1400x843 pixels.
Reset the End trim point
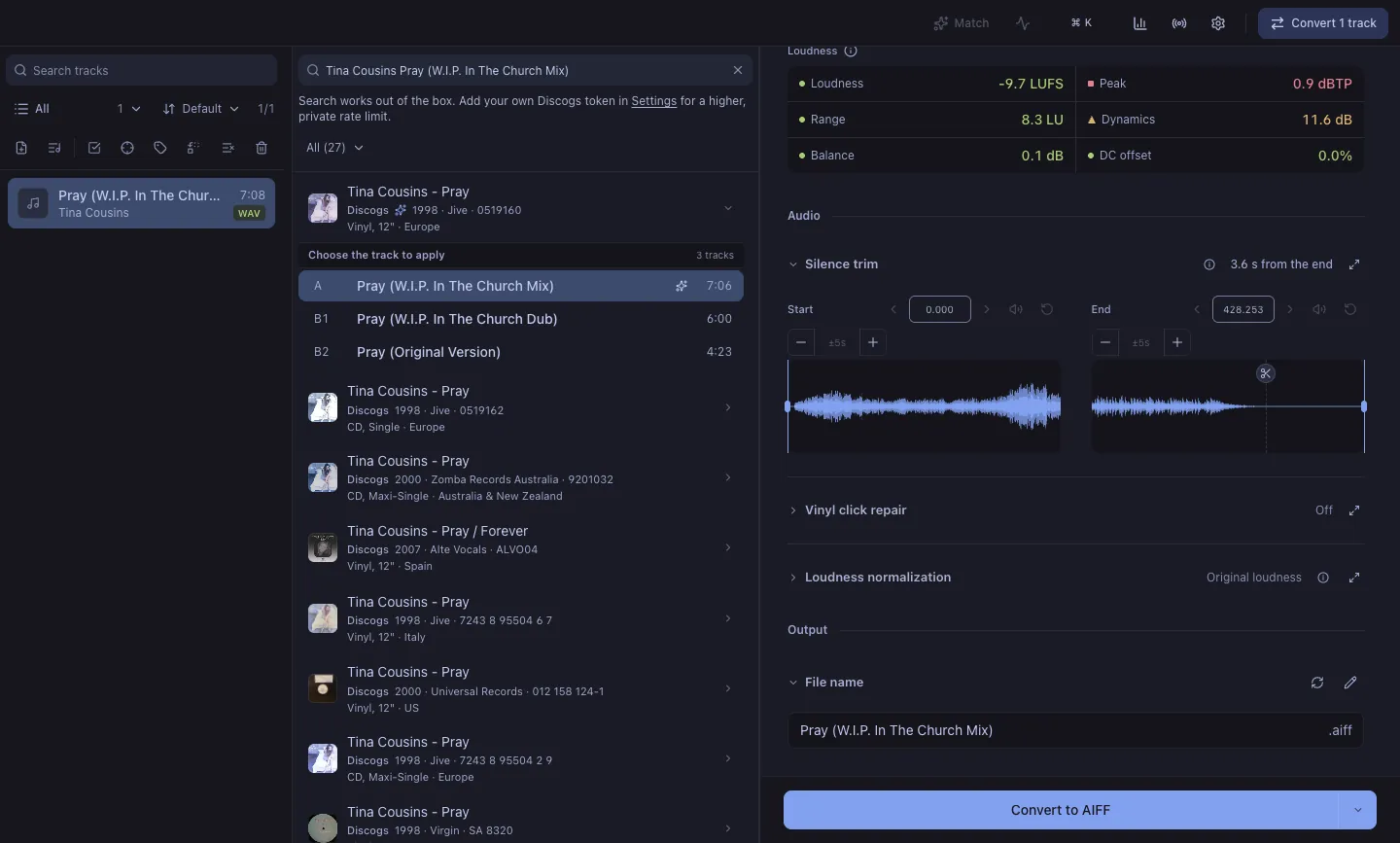click(x=1350, y=309)
